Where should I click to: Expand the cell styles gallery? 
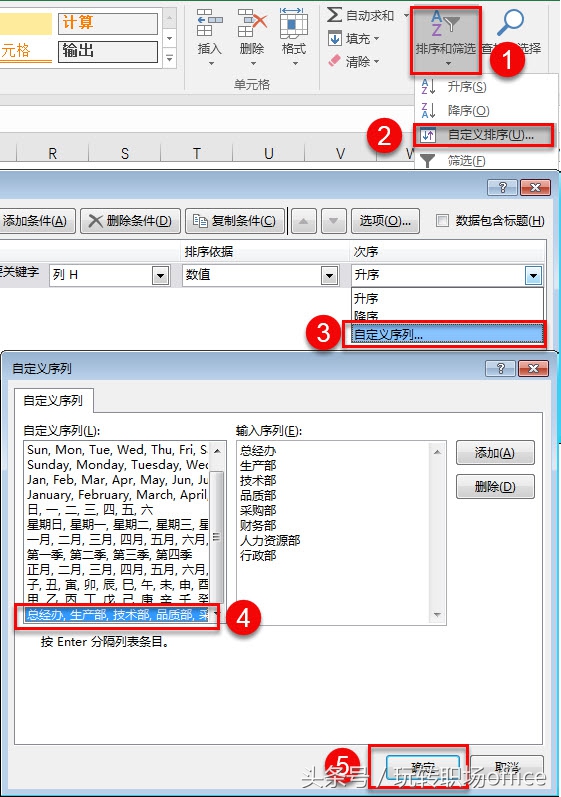170,58
